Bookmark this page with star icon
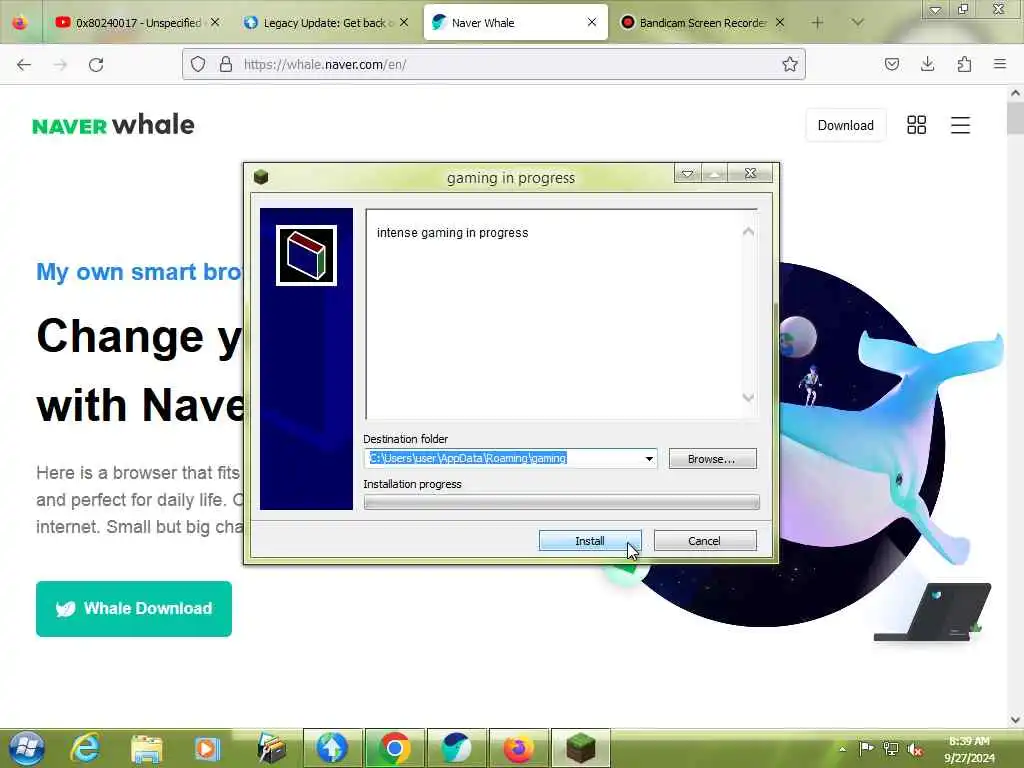This screenshot has width=1024, height=768. pos(790,64)
